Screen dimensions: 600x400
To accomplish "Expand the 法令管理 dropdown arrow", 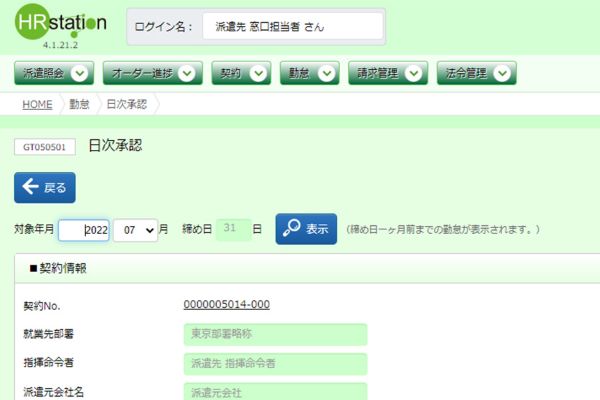I will [x=503, y=73].
